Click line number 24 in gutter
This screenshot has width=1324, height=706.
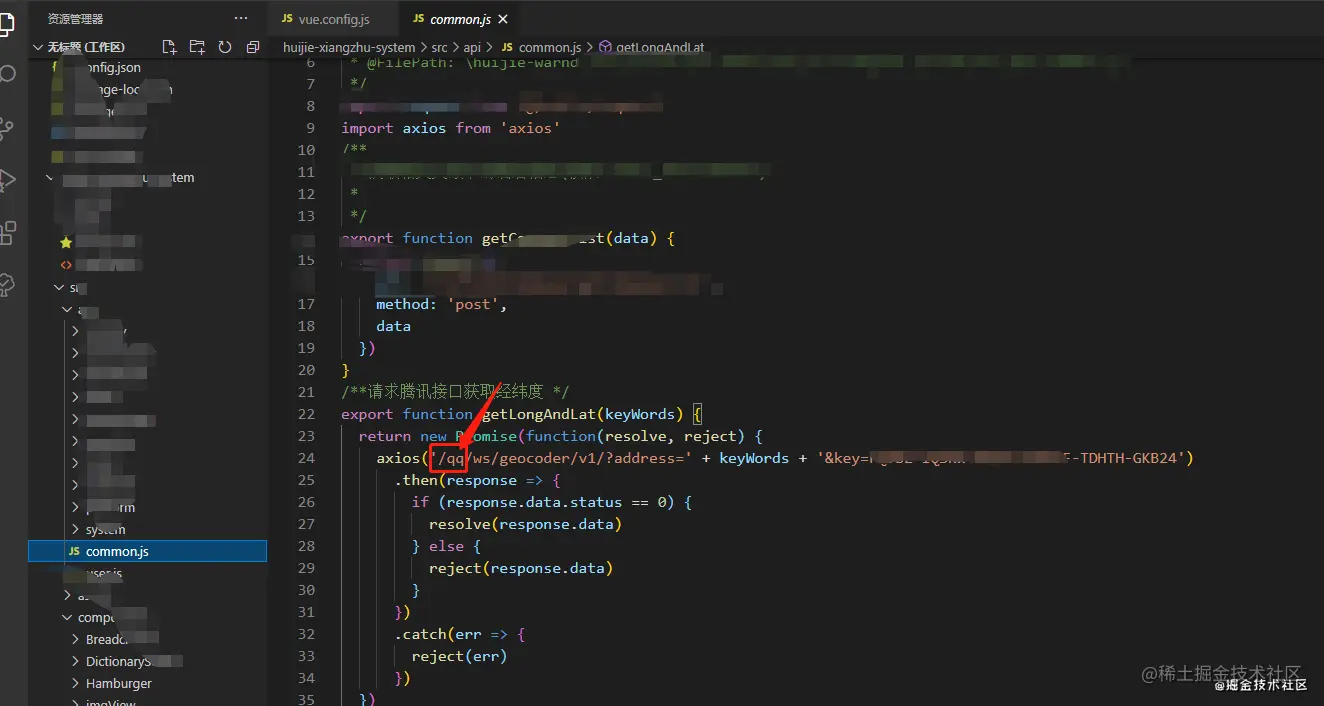[307, 458]
